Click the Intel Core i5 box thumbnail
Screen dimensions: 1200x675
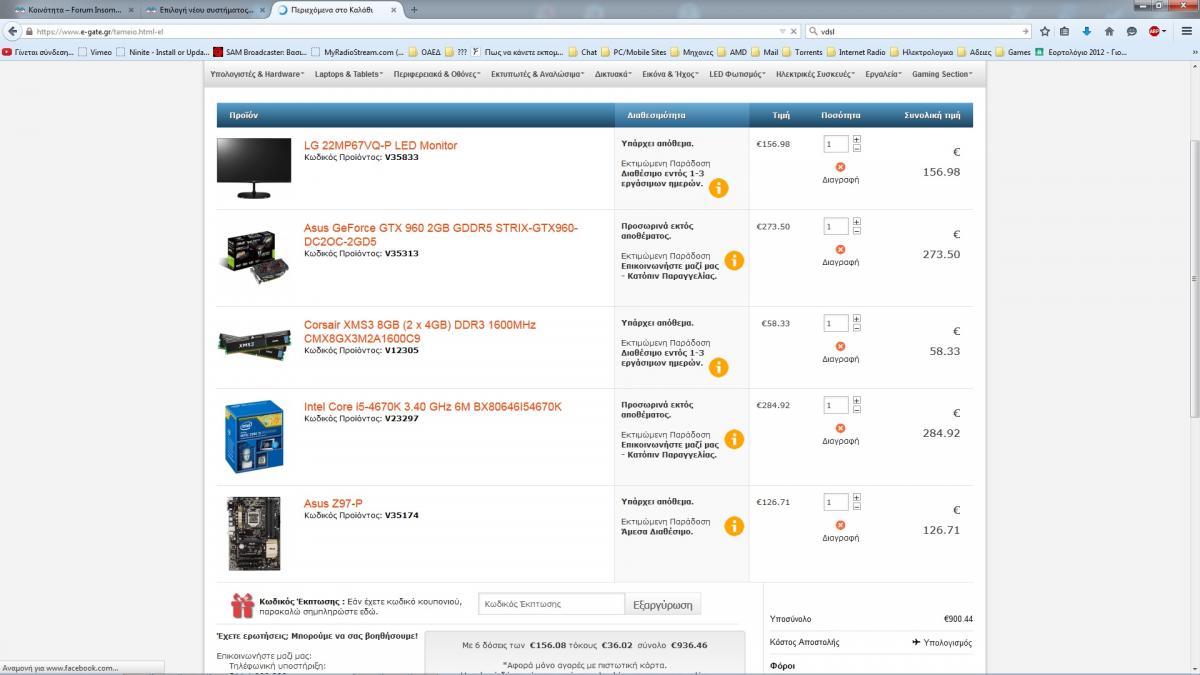[x=254, y=437]
